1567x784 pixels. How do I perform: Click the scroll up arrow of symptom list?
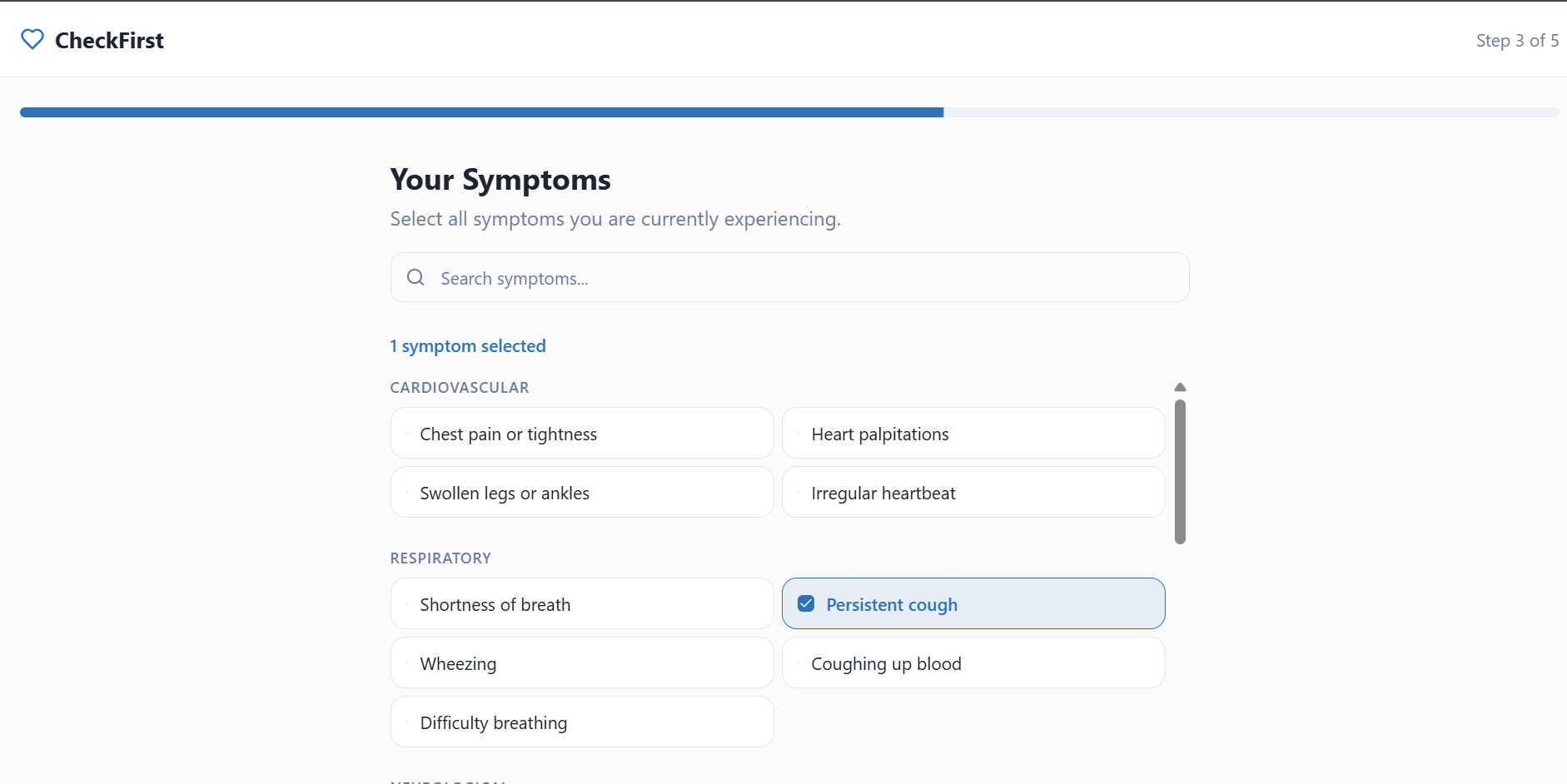tap(1180, 387)
